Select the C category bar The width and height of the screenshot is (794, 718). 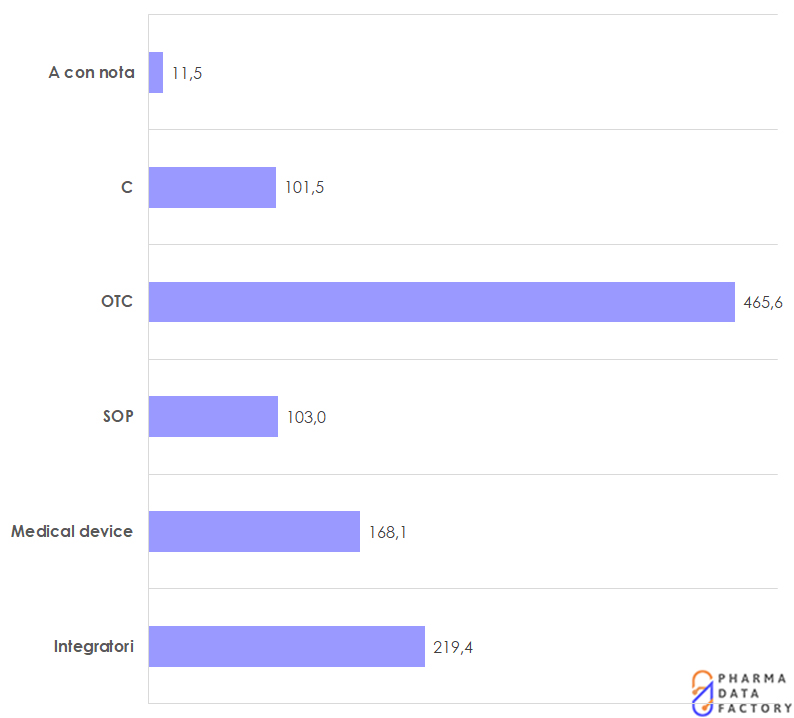point(212,187)
